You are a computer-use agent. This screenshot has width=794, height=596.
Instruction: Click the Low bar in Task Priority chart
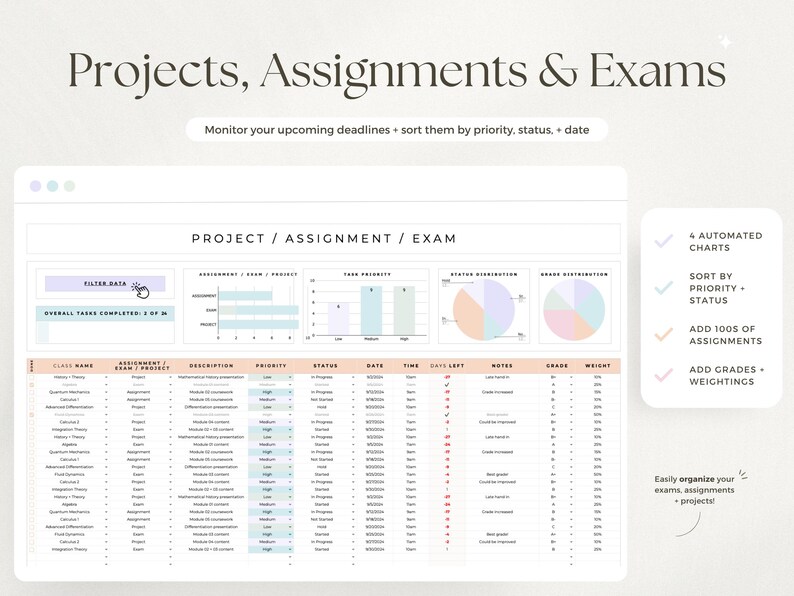pyautogui.click(x=338, y=319)
